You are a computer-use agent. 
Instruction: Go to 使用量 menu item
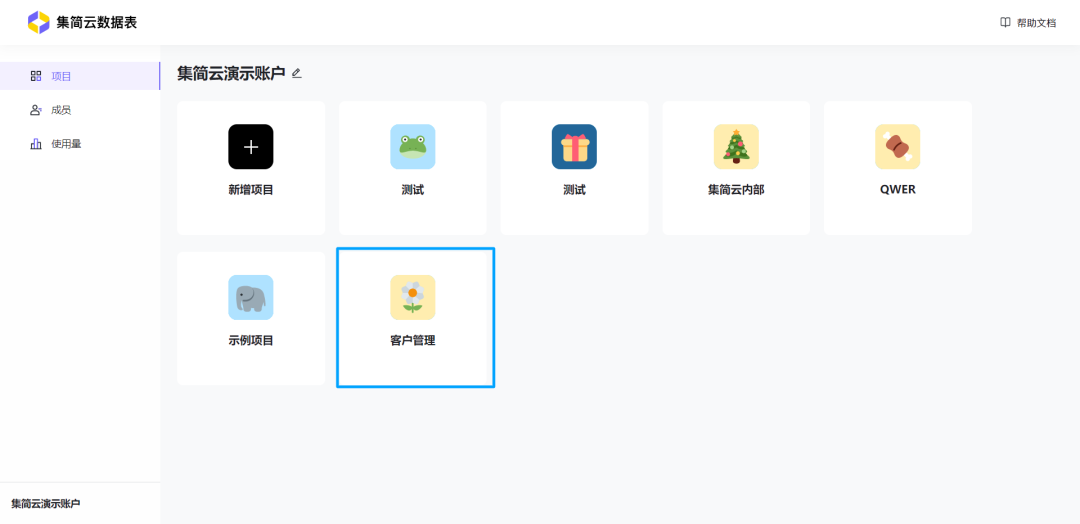[x=80, y=144]
